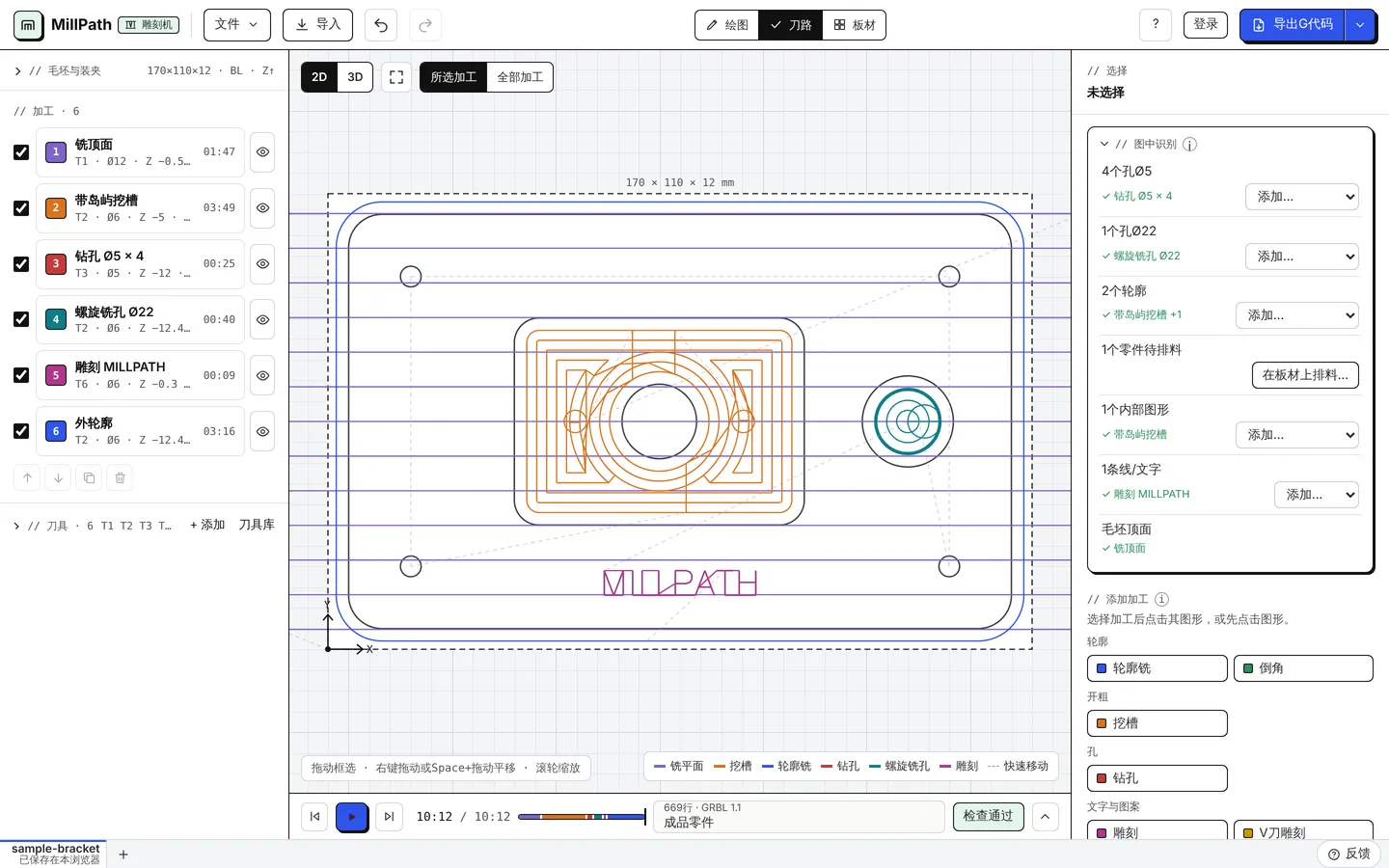Show info for 图中识别 section
Image resolution: width=1389 pixels, height=868 pixels.
pos(1190,145)
